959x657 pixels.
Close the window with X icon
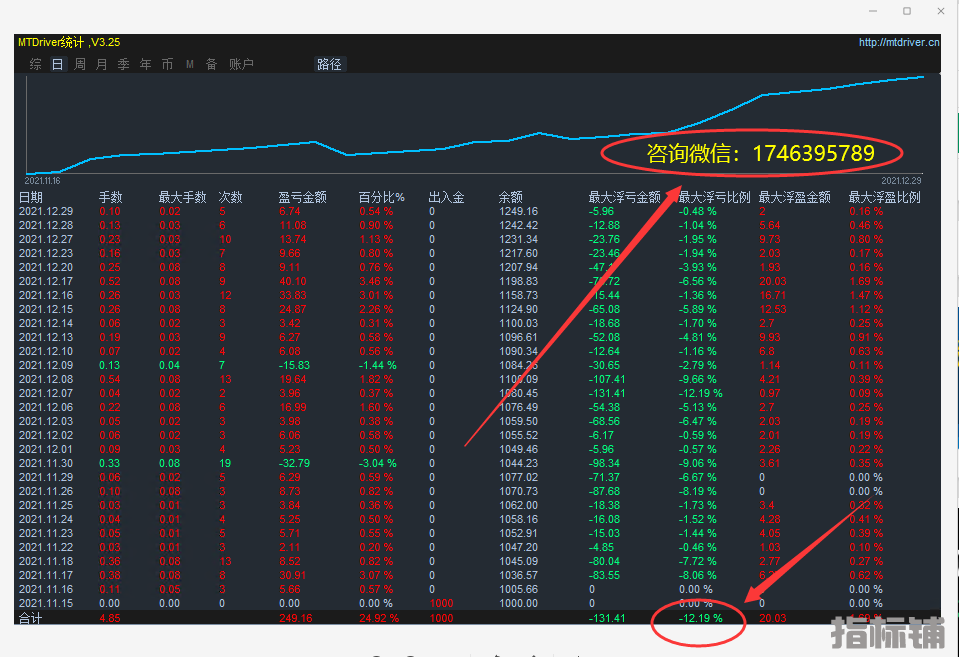click(941, 11)
